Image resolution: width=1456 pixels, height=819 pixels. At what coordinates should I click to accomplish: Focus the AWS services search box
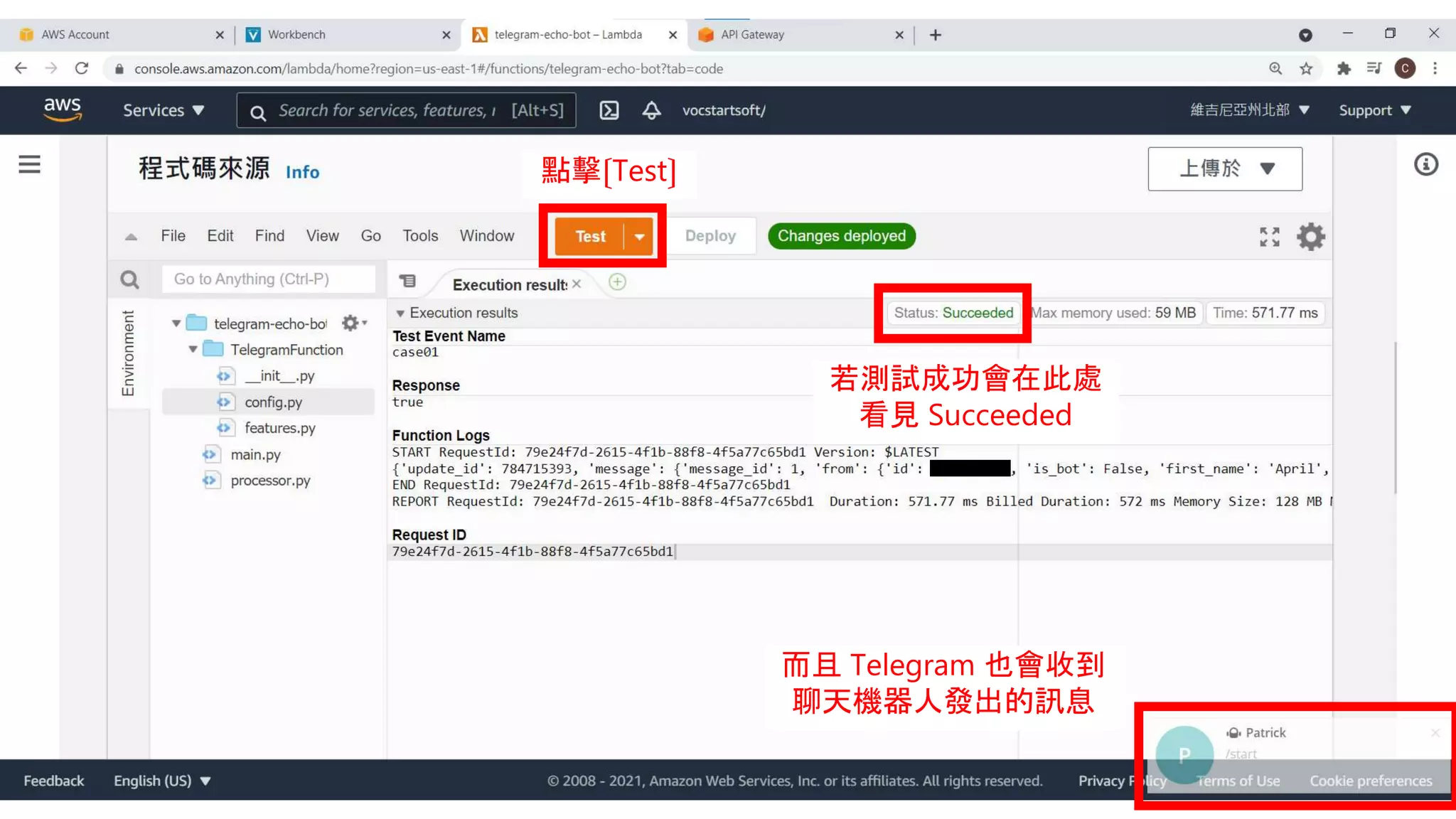(x=406, y=110)
